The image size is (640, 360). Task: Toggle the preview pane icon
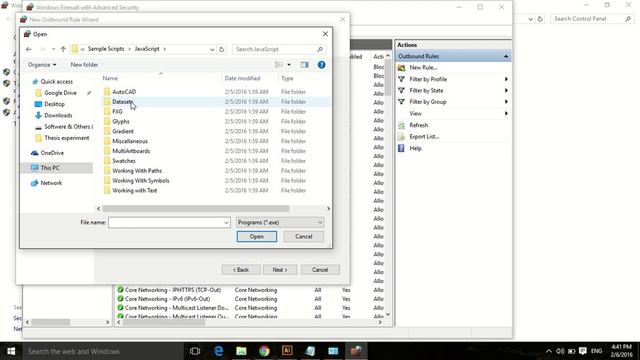(x=304, y=64)
